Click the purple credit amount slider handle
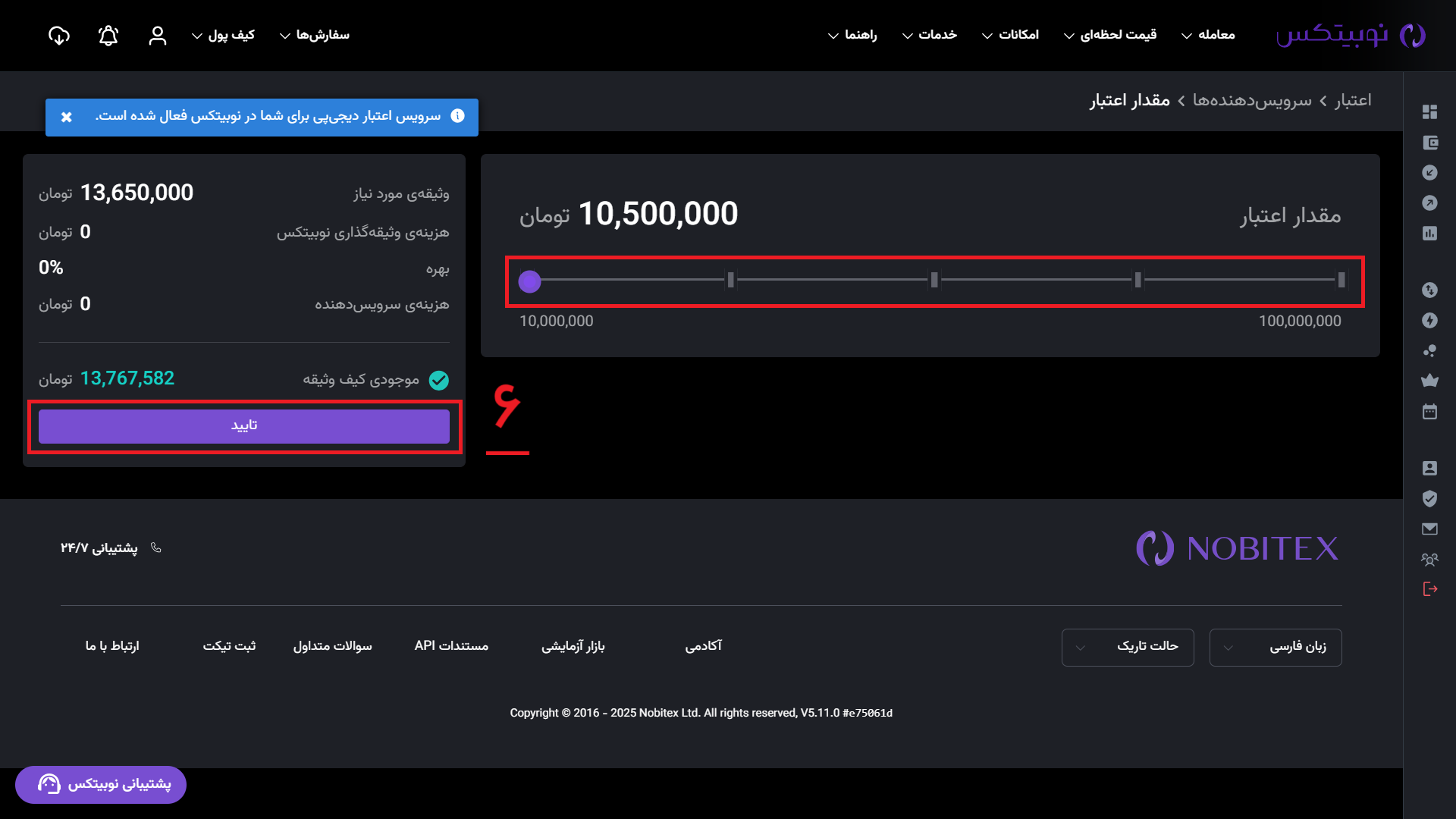Image resolution: width=1456 pixels, height=819 pixels. pyautogui.click(x=529, y=281)
